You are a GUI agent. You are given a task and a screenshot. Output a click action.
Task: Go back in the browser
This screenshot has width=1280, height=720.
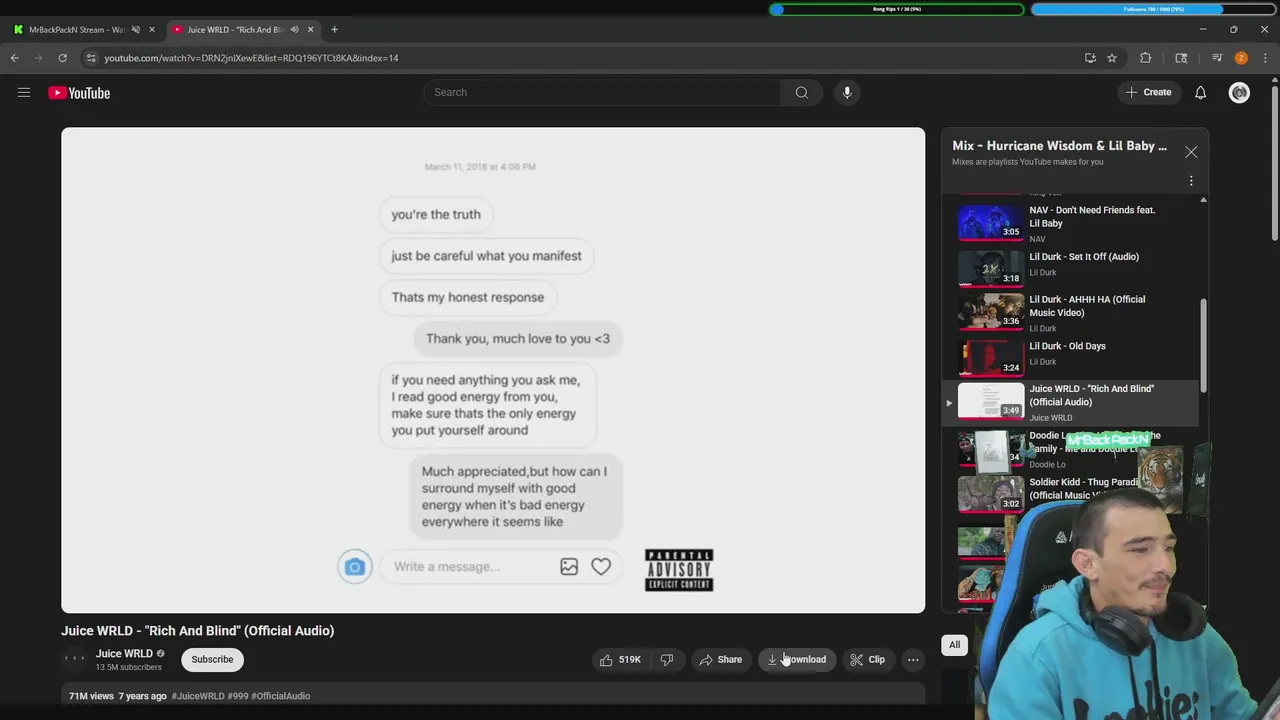click(x=15, y=58)
